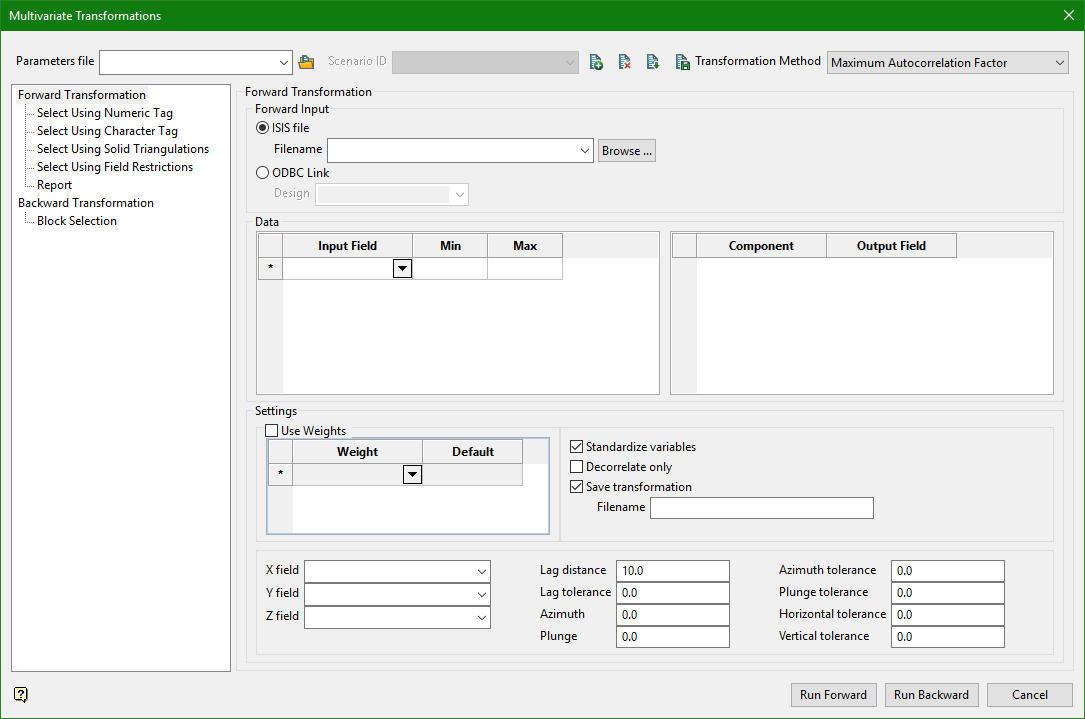Click the add new scenario icon
This screenshot has height=719, width=1085.
tap(596, 62)
